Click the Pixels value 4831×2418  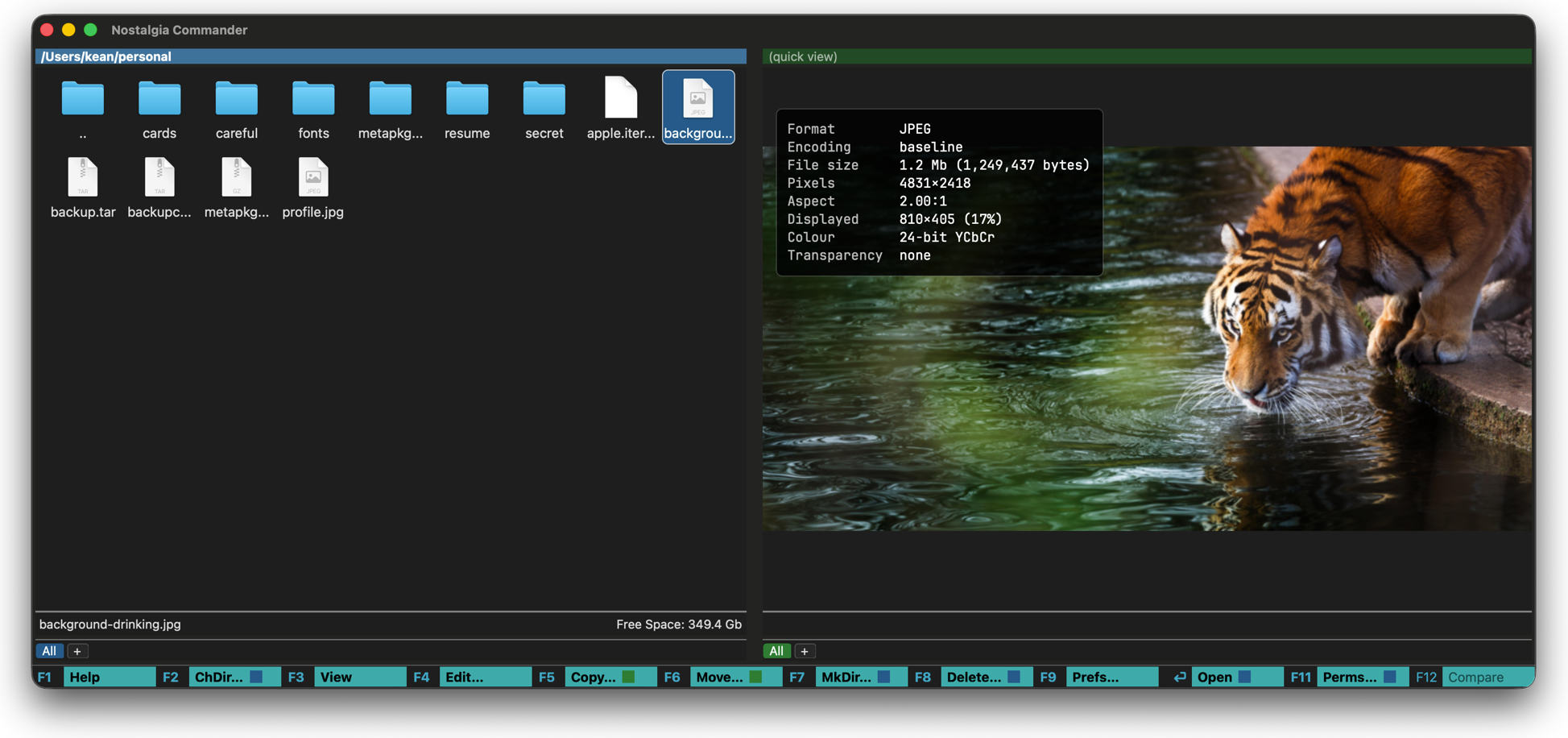935,183
